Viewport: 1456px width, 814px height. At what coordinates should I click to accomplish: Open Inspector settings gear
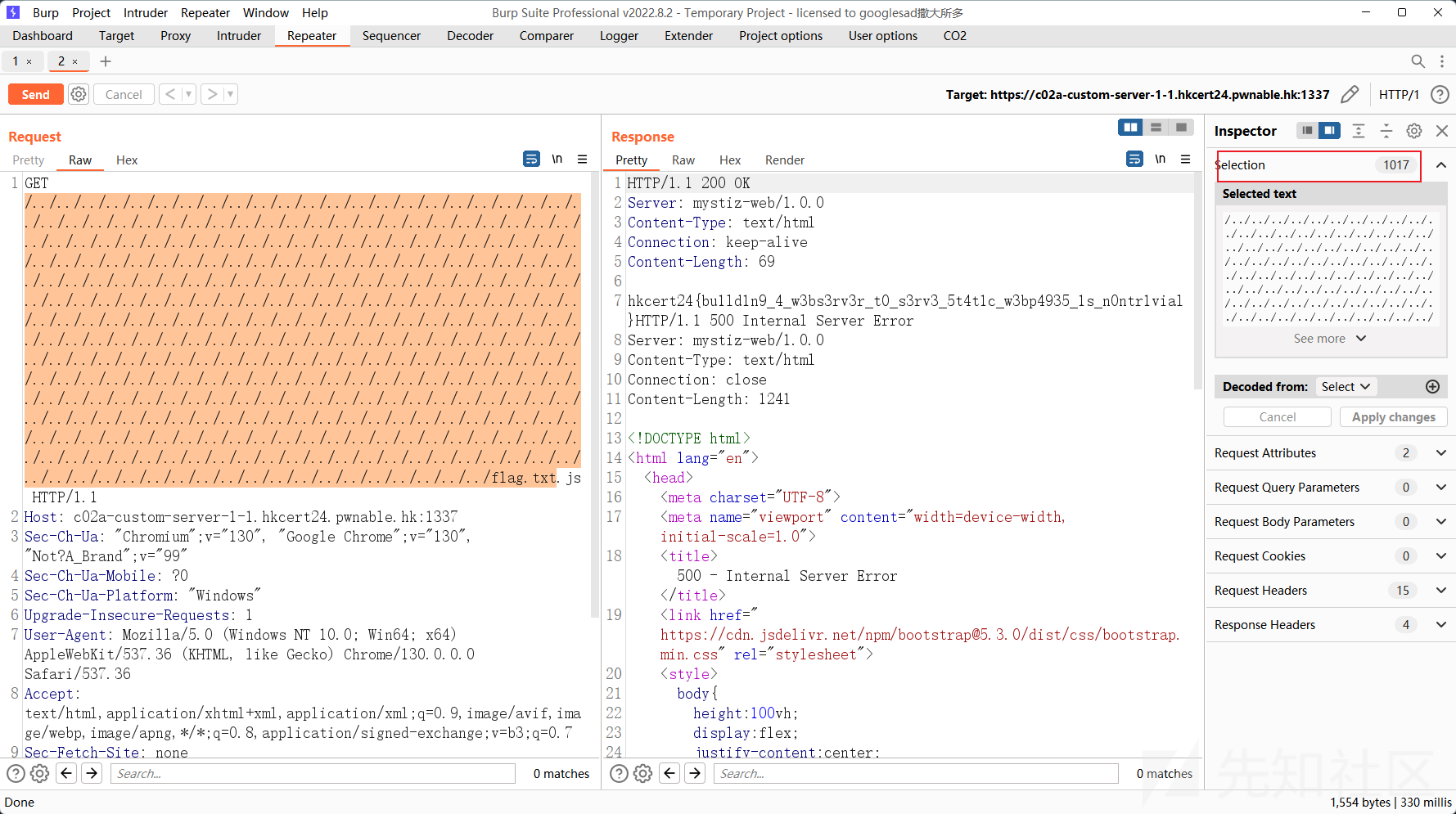(x=1414, y=131)
